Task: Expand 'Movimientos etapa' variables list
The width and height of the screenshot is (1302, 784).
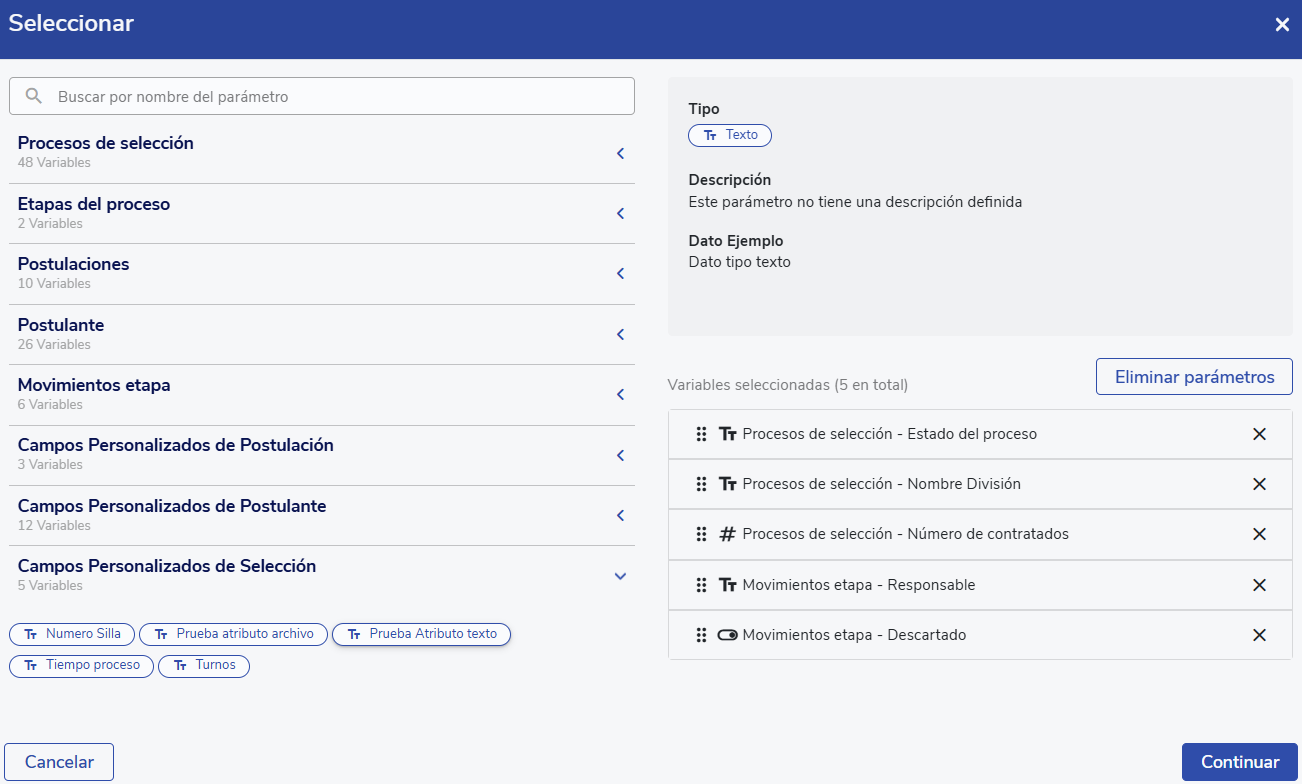Action: 620,394
